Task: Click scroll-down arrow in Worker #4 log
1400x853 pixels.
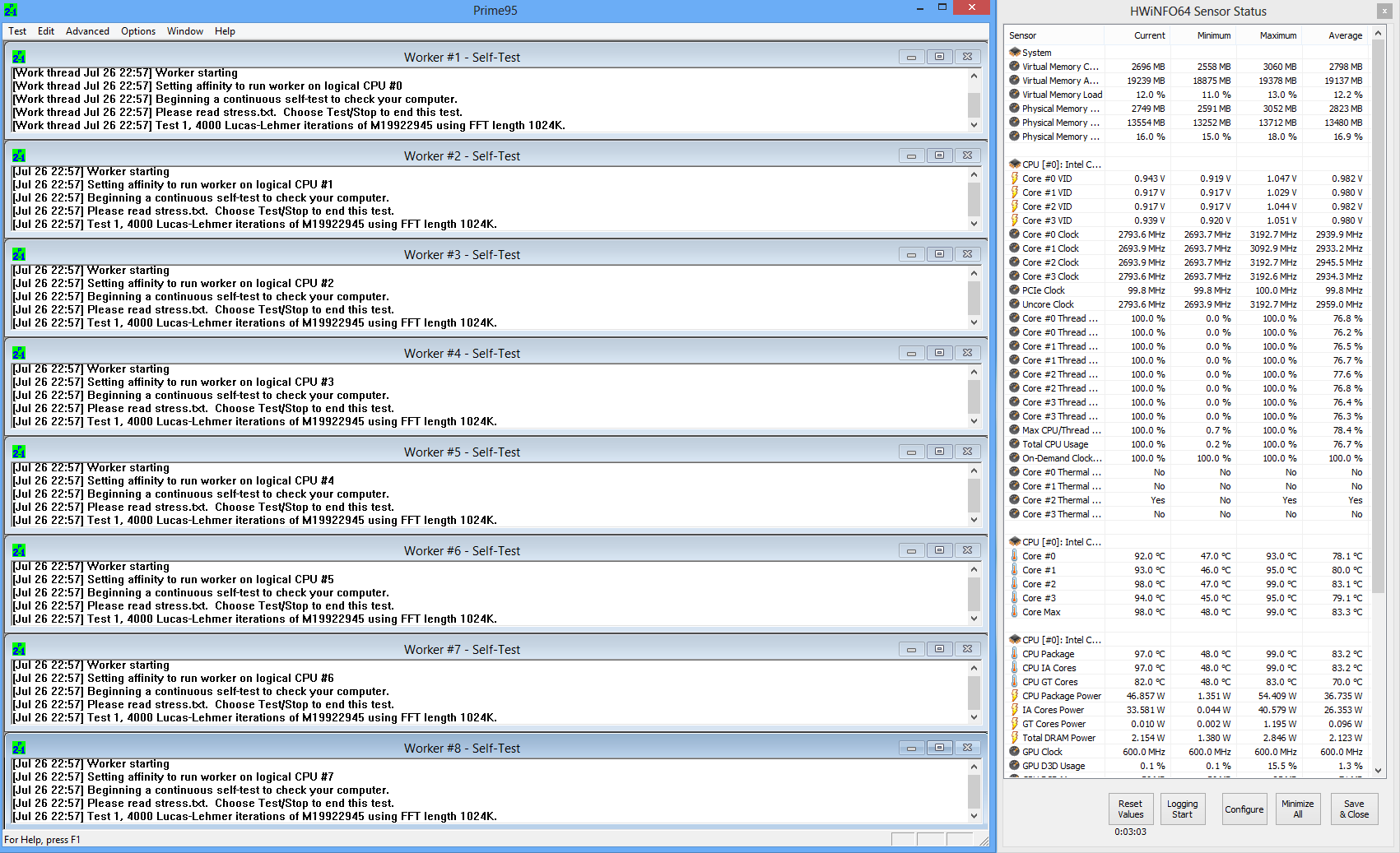Action: (x=974, y=421)
